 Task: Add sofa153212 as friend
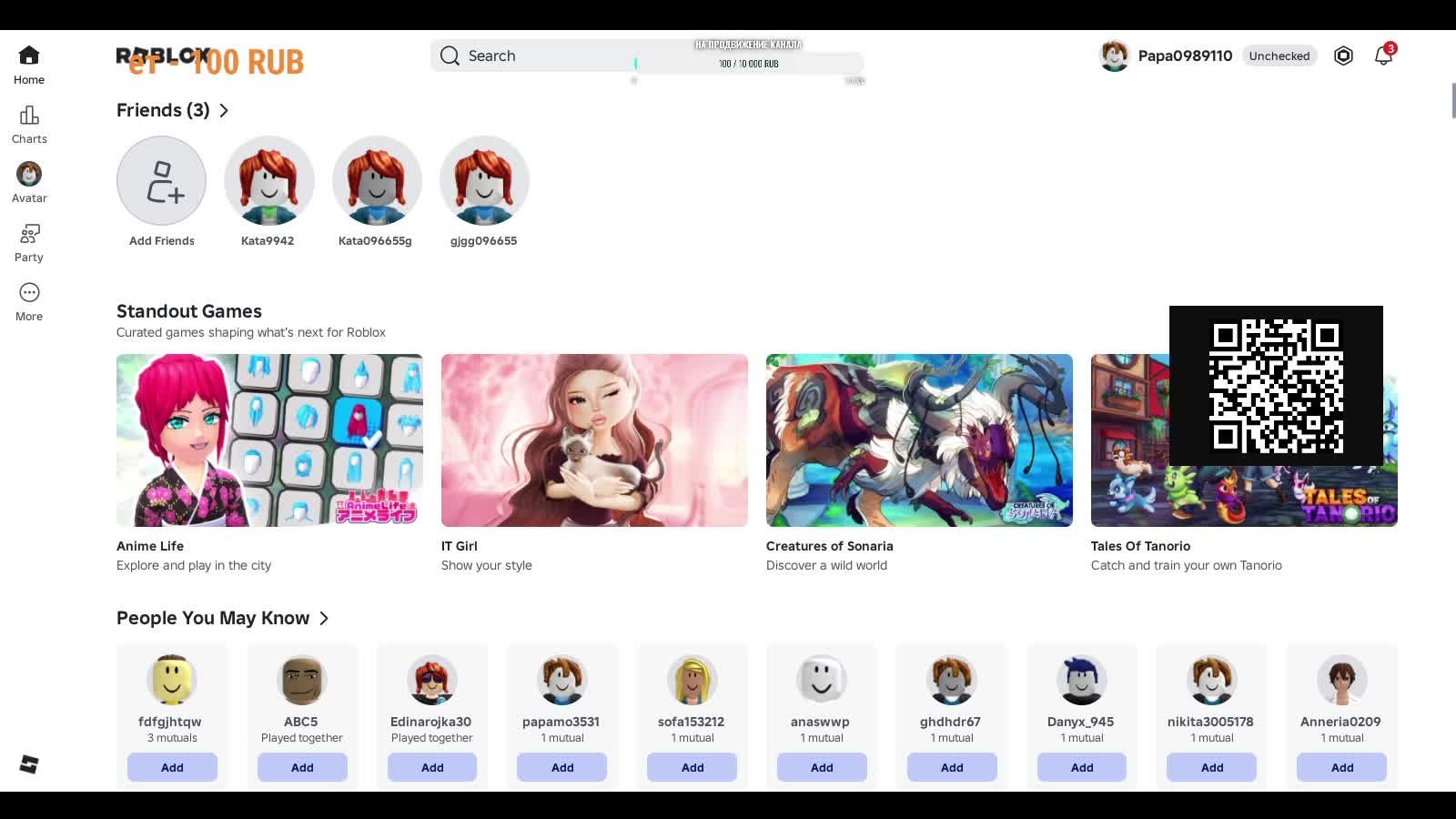693,767
